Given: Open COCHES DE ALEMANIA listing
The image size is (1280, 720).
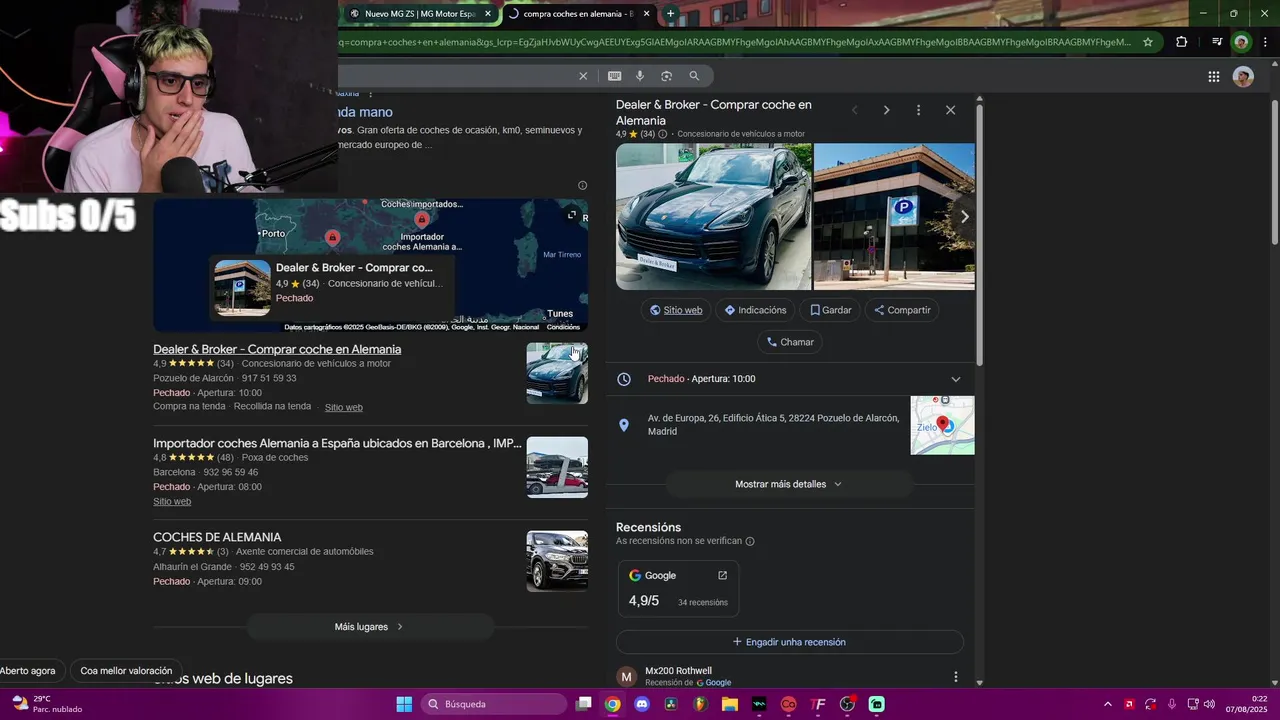Looking at the screenshot, I should pos(217,537).
